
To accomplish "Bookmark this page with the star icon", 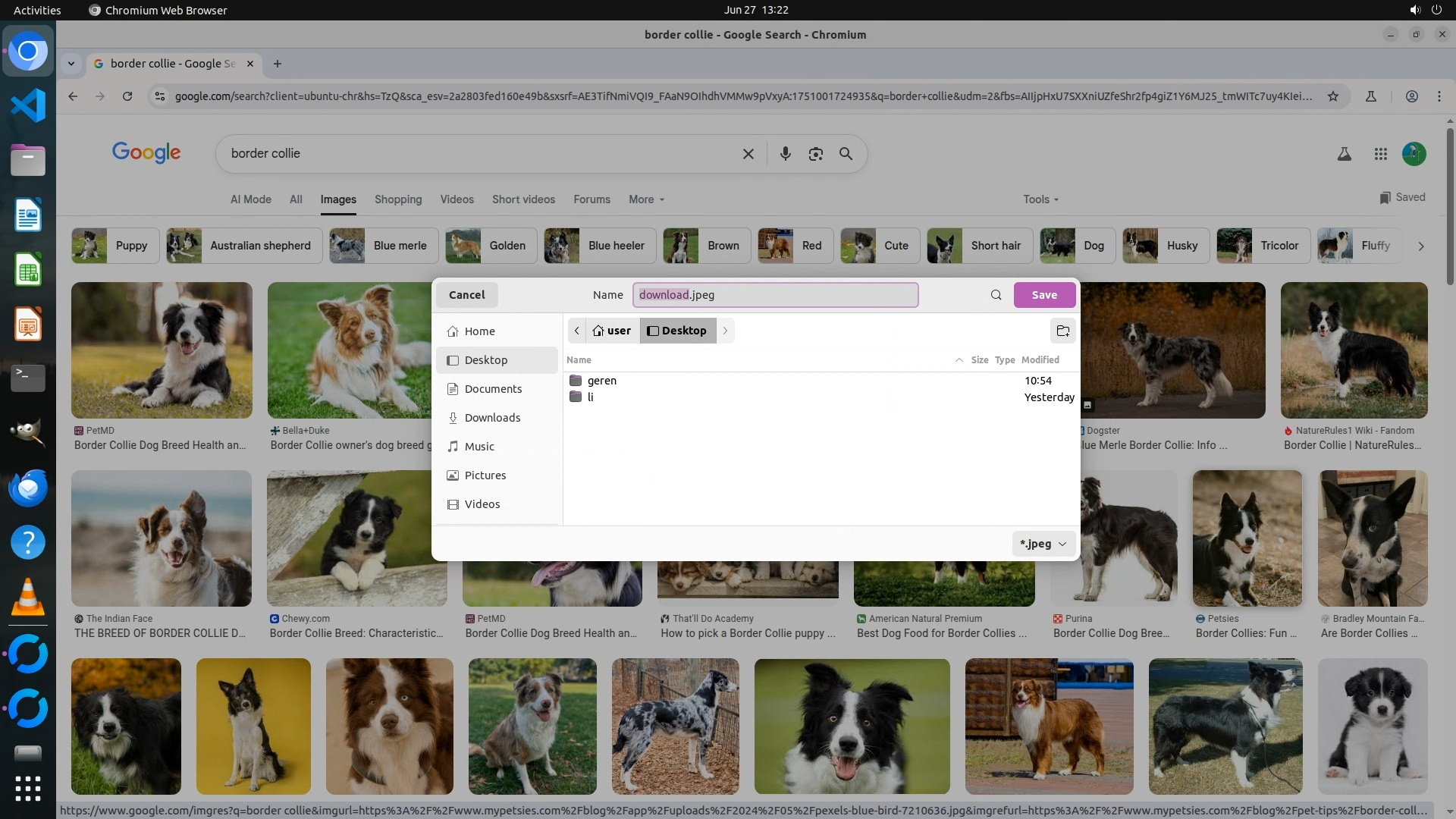I will tap(1332, 96).
